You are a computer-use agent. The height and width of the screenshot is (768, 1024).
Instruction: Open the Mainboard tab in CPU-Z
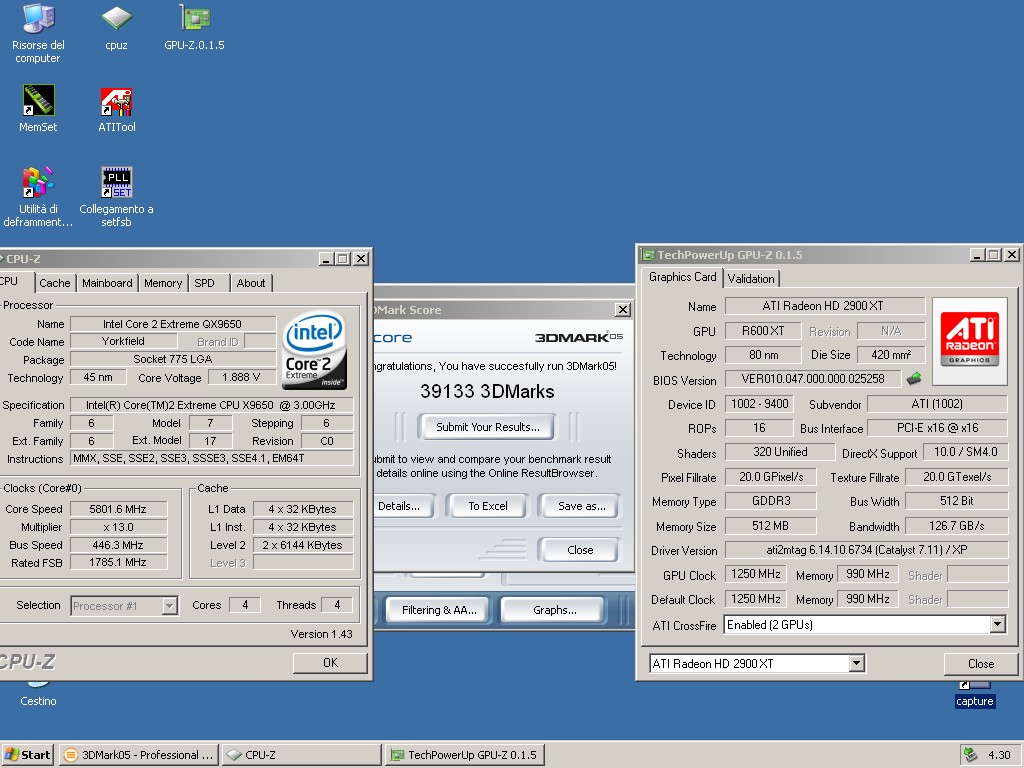tap(107, 283)
